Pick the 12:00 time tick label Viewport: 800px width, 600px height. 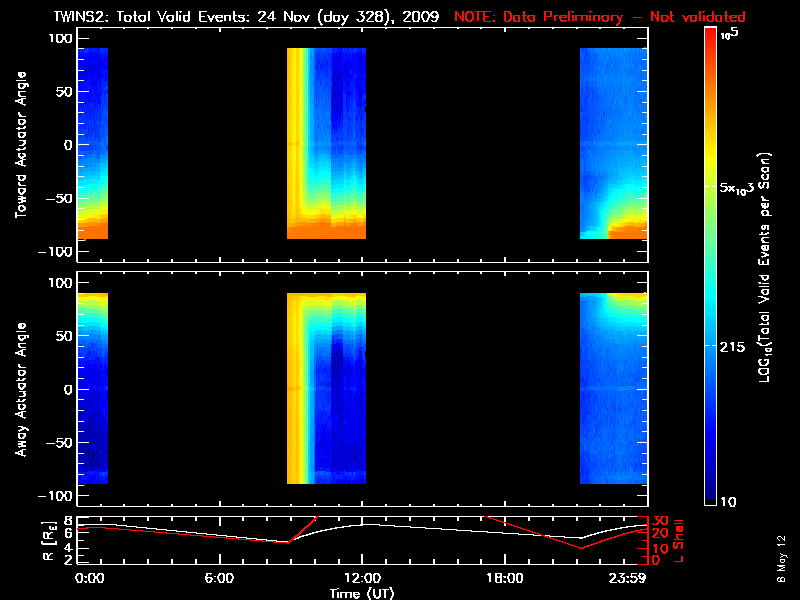(x=361, y=579)
